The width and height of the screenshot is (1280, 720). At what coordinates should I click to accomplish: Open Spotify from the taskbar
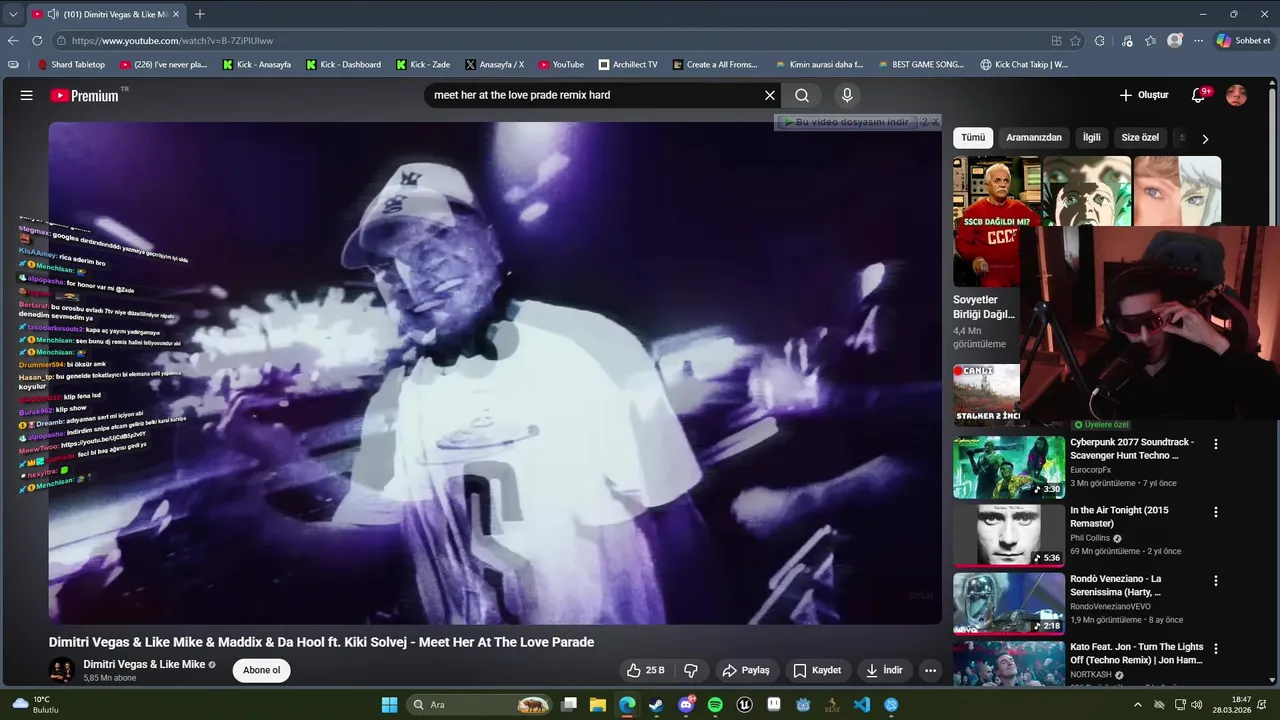point(715,705)
